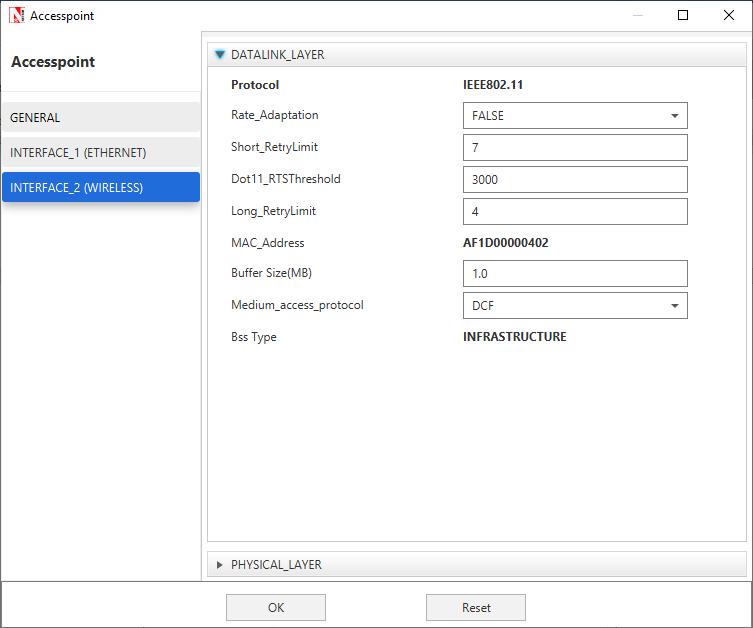
Task: Close the Accesspoint dialog window
Action: click(x=729, y=16)
